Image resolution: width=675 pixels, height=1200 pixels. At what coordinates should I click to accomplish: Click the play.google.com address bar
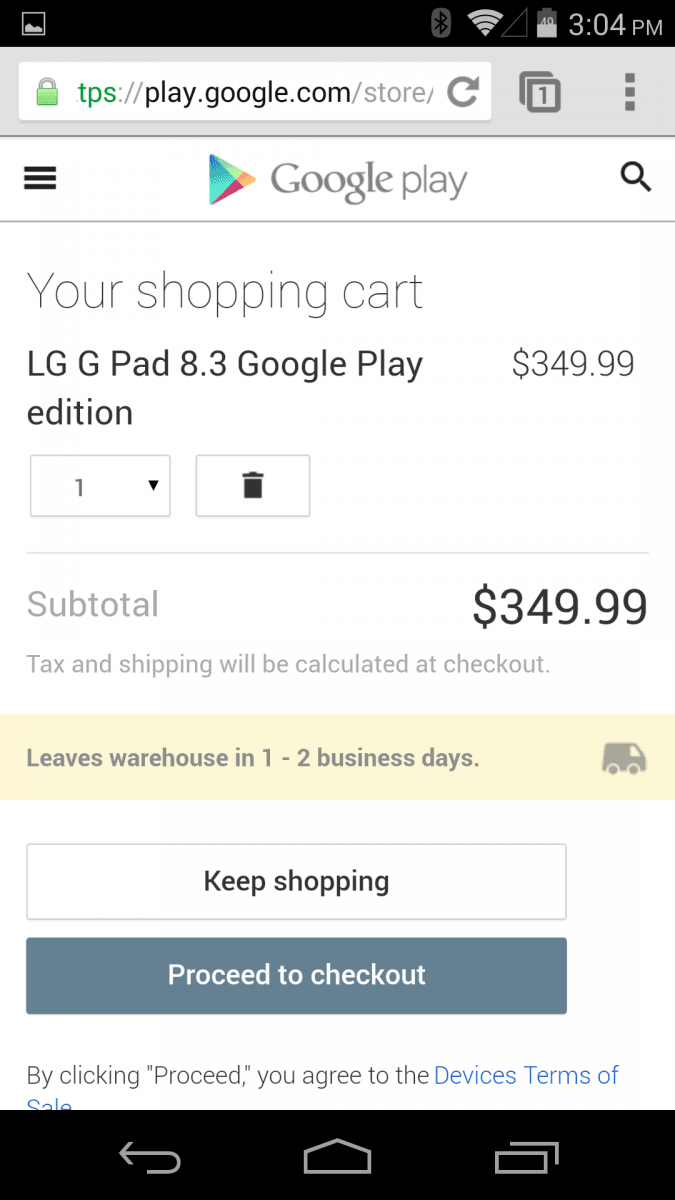[255, 93]
